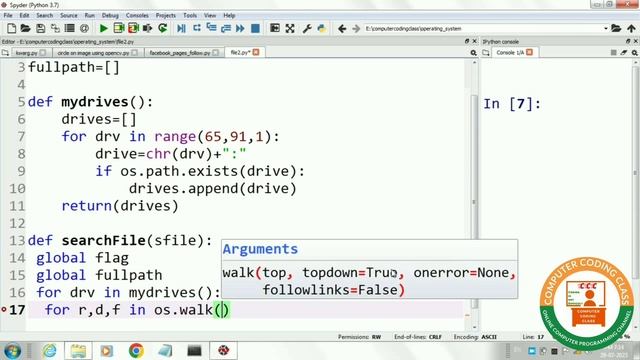
Task: Stop debugging with blue square
Action: point(255,28)
